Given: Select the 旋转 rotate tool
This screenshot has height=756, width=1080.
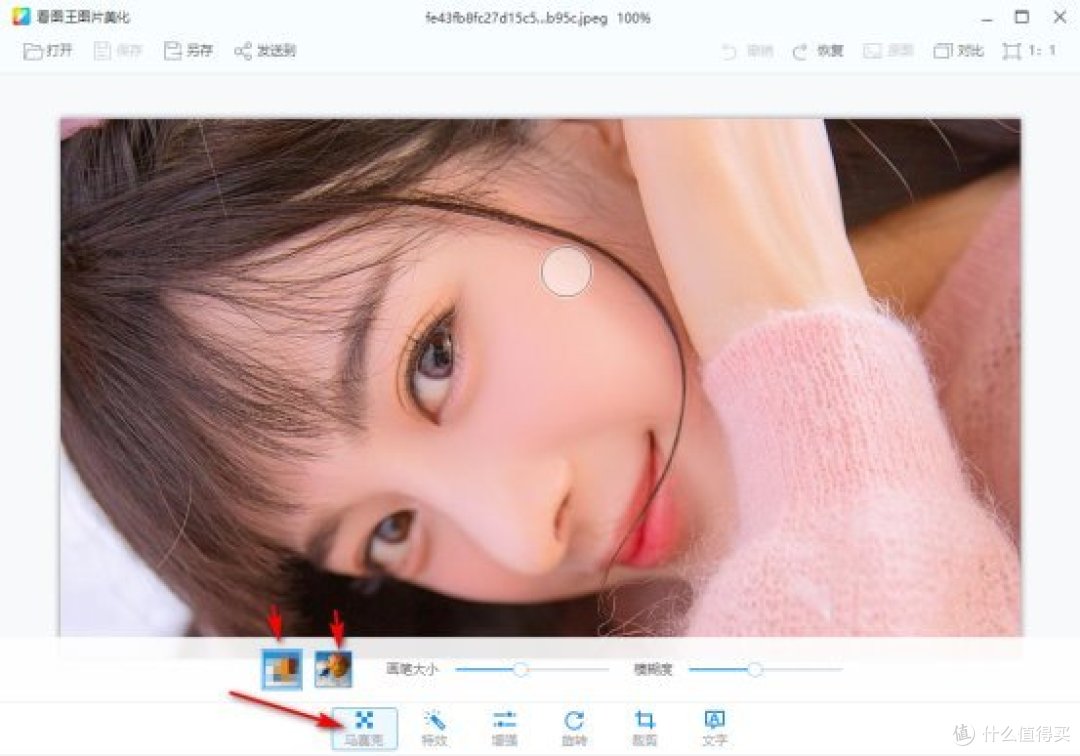Looking at the screenshot, I should pyautogui.click(x=574, y=728).
